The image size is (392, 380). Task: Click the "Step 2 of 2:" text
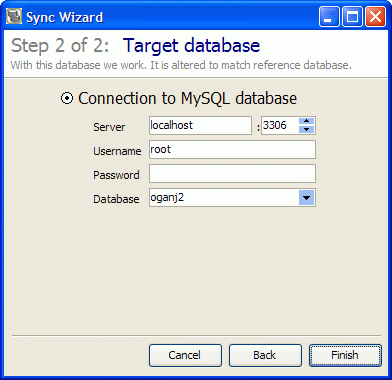coord(60,46)
